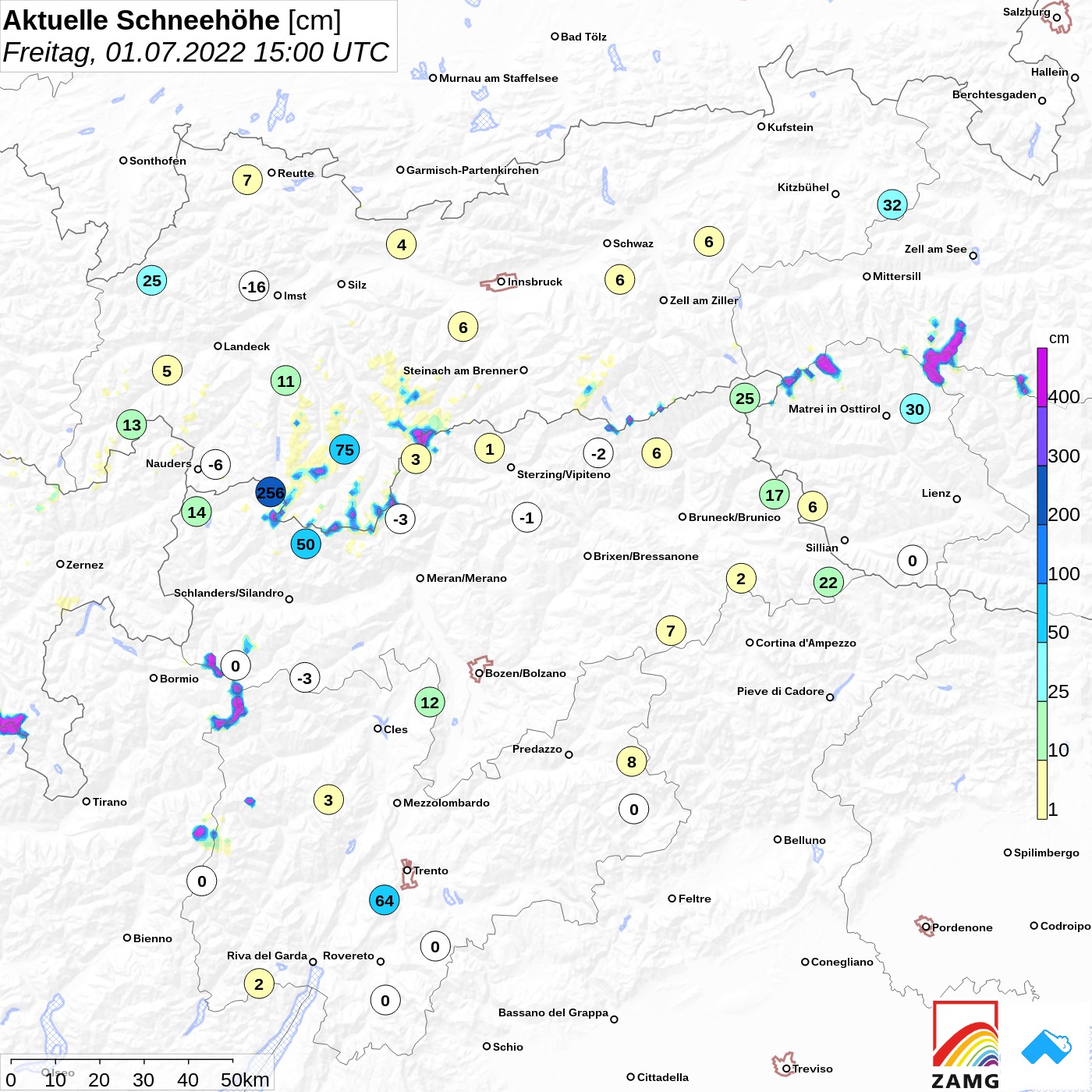Click the 'Meran/Merano' label

point(466,578)
